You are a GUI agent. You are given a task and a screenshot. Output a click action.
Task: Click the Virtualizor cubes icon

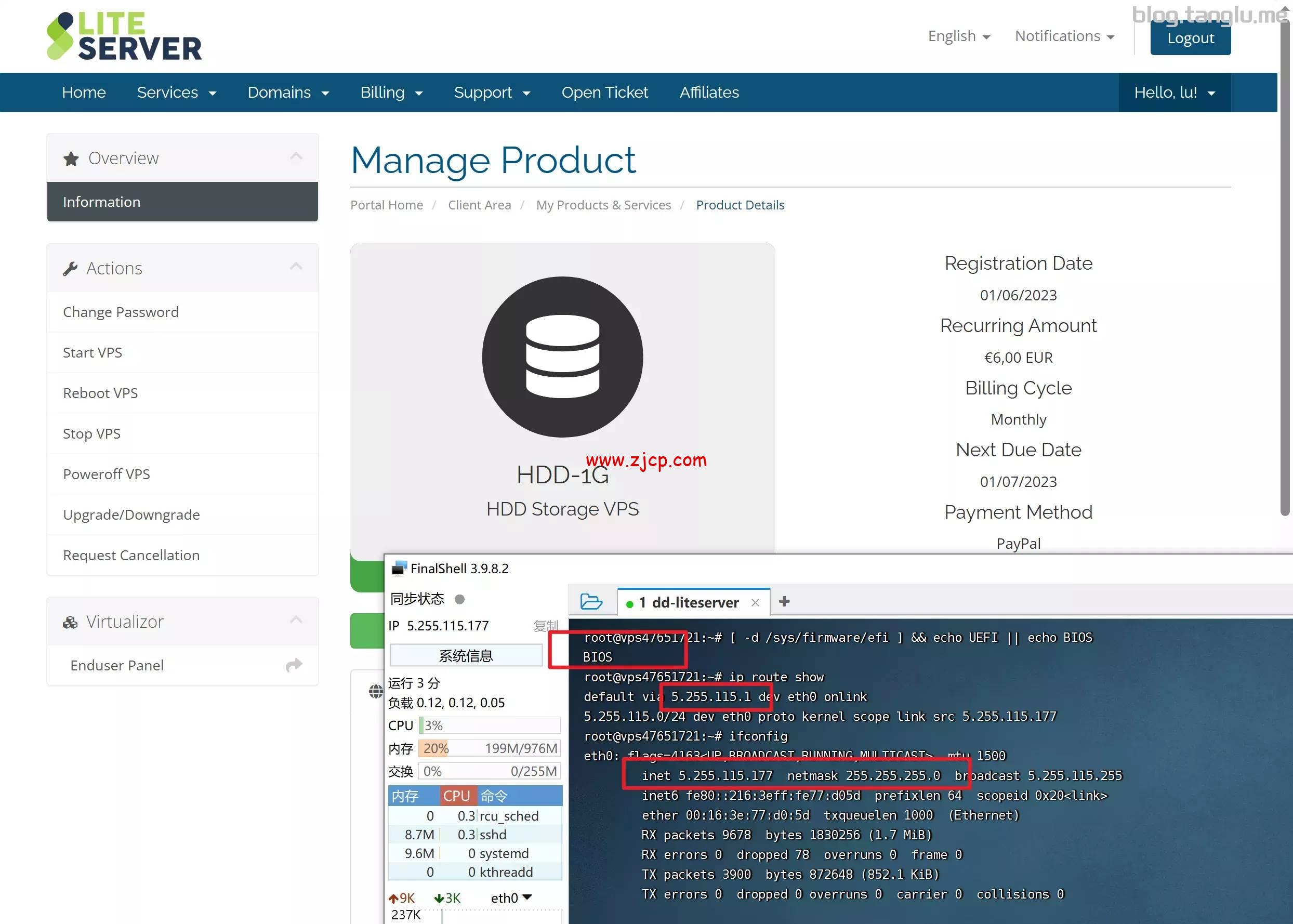tap(70, 623)
